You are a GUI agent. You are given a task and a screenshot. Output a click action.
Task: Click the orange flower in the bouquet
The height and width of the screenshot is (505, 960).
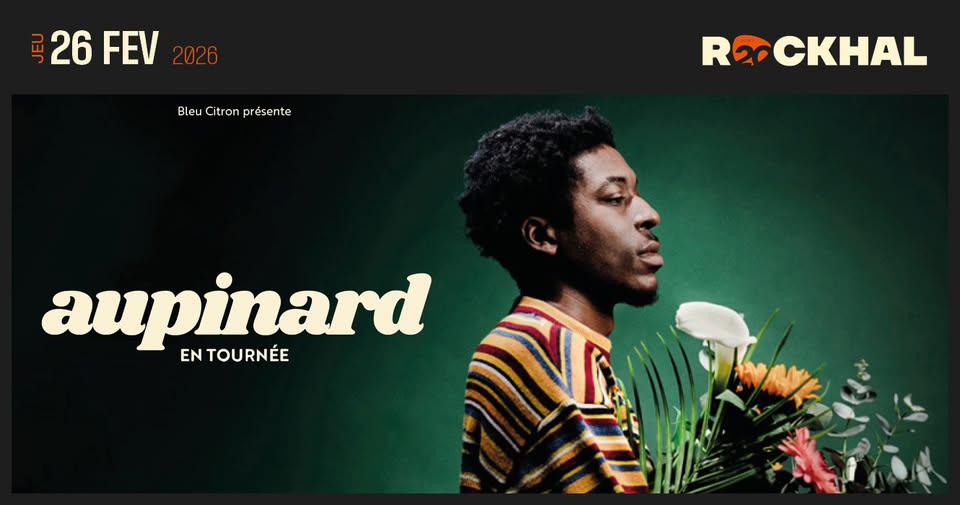click(778, 381)
